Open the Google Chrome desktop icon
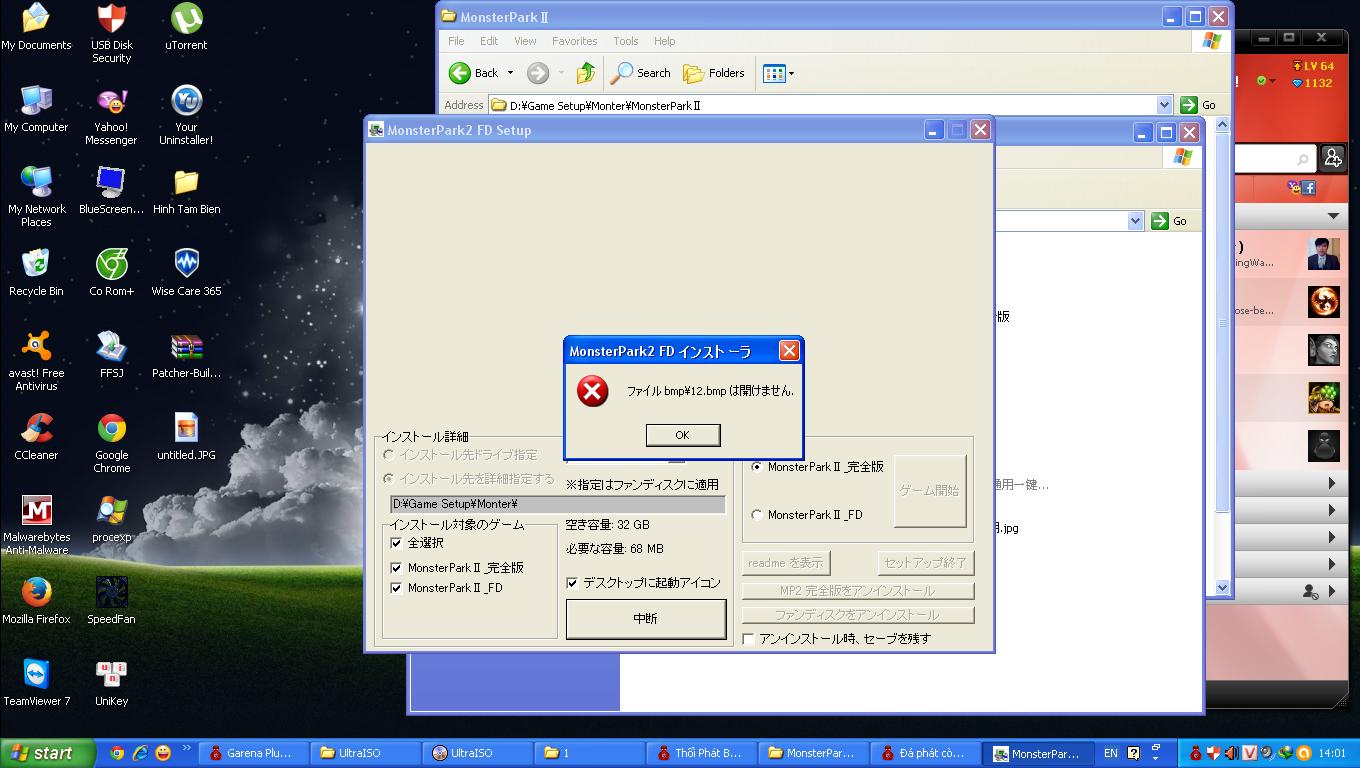Screen dimensions: 1360x768 coord(111,429)
